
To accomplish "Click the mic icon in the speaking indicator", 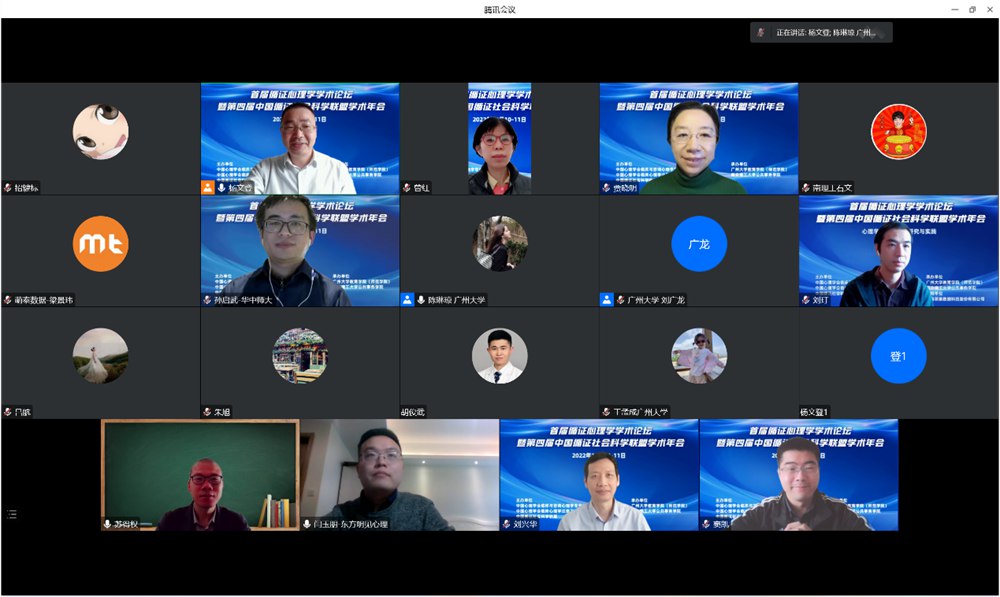I will click(x=762, y=32).
